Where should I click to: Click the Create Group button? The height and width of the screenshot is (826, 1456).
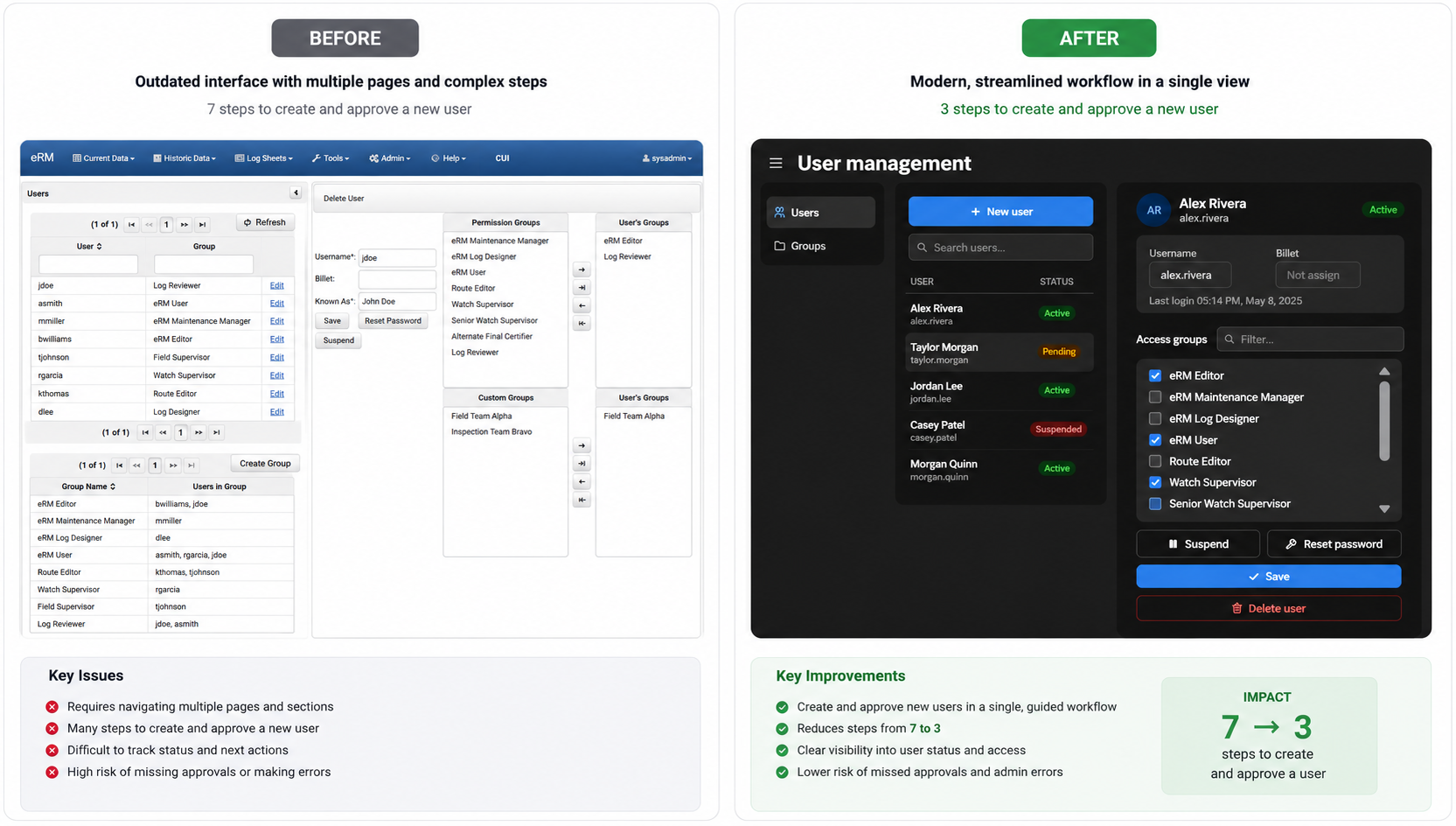(x=265, y=464)
